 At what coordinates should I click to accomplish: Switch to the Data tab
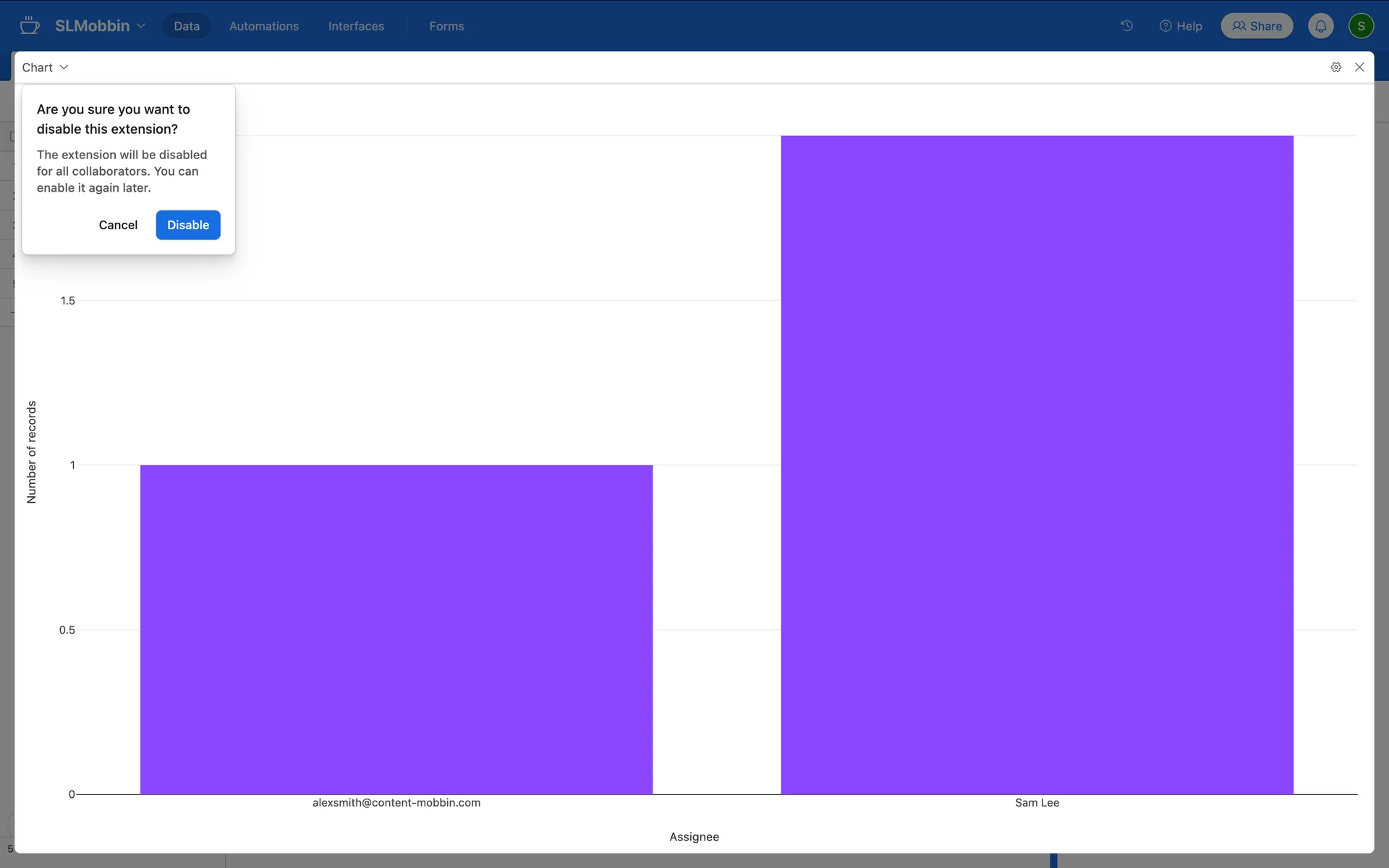(186, 26)
